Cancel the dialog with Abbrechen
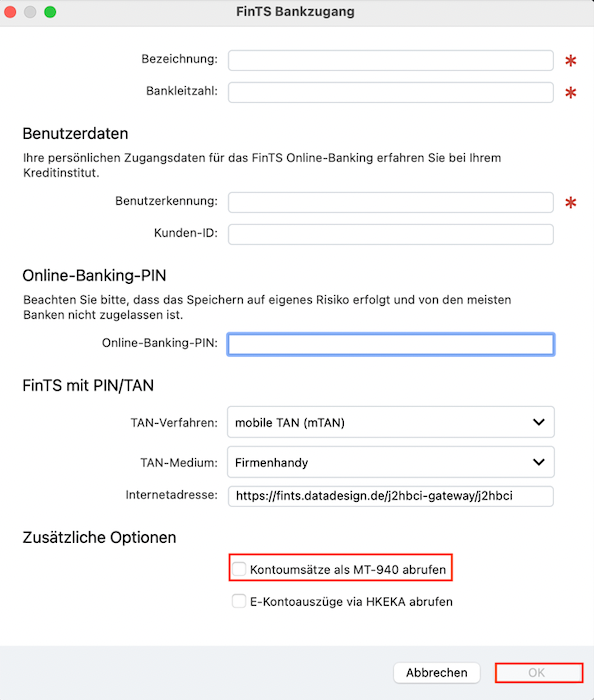This screenshot has width=594, height=700. (x=436, y=672)
